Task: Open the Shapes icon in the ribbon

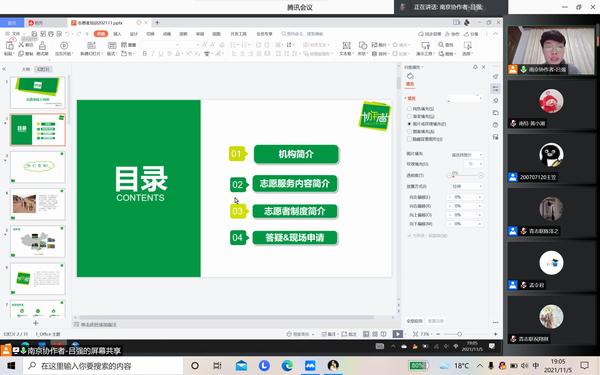Action: pos(362,46)
